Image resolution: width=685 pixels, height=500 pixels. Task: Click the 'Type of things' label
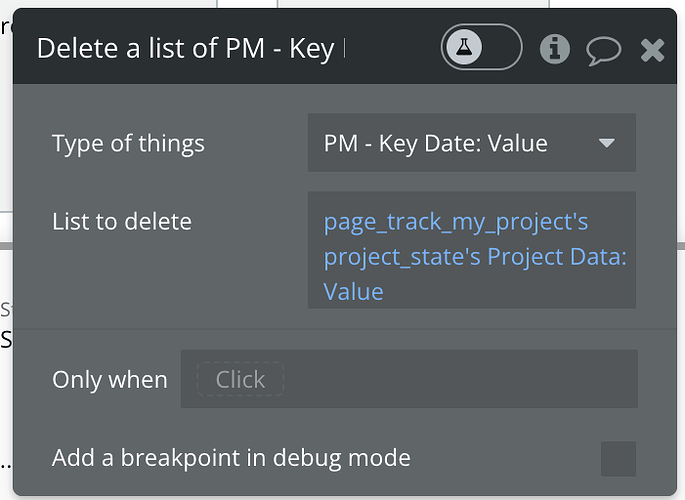click(x=128, y=143)
